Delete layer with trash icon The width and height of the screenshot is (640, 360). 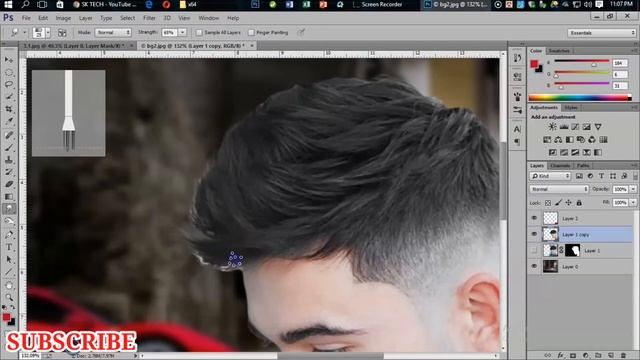click(x=623, y=356)
